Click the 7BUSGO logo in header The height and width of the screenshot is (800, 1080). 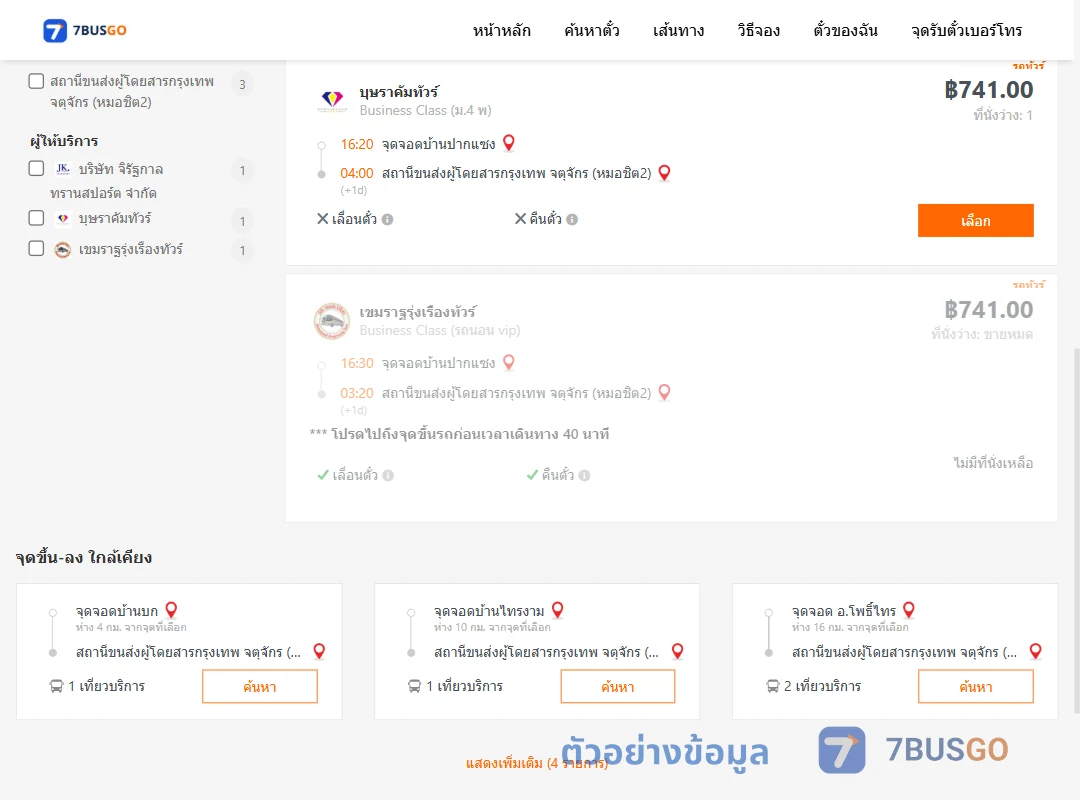click(85, 30)
